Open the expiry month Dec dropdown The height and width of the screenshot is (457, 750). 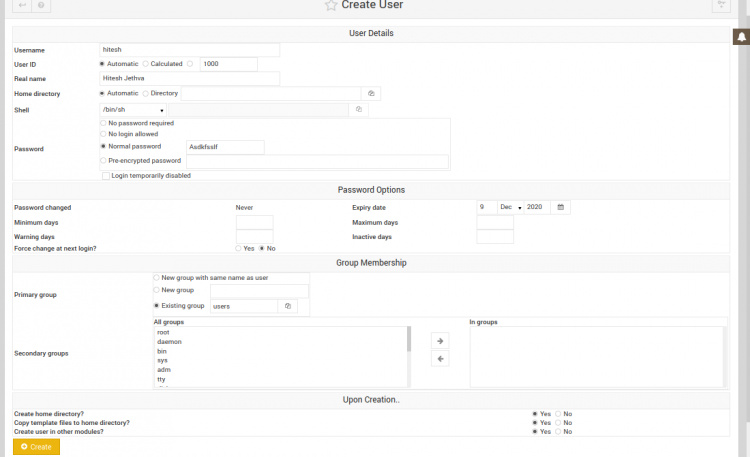(509, 207)
